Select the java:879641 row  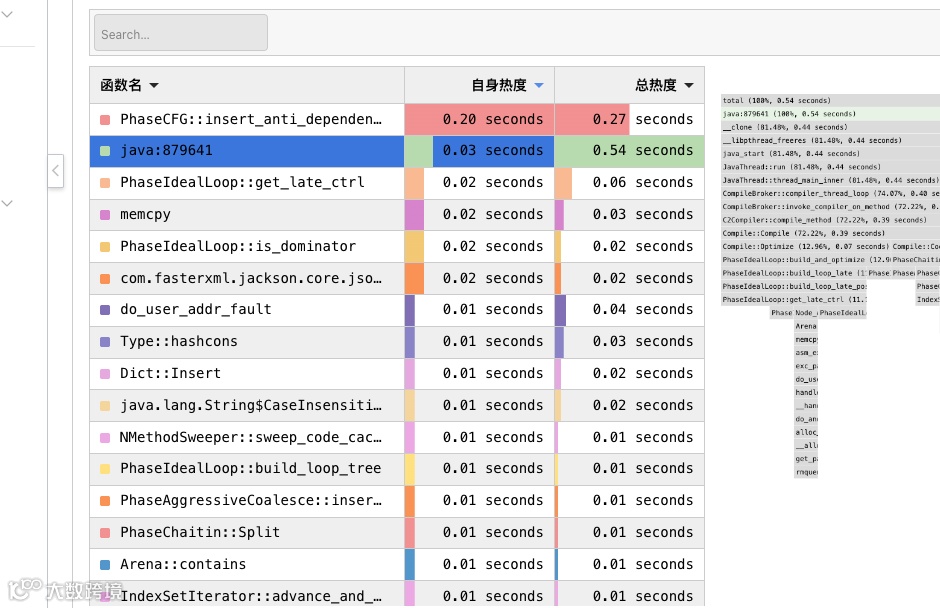click(x=397, y=151)
